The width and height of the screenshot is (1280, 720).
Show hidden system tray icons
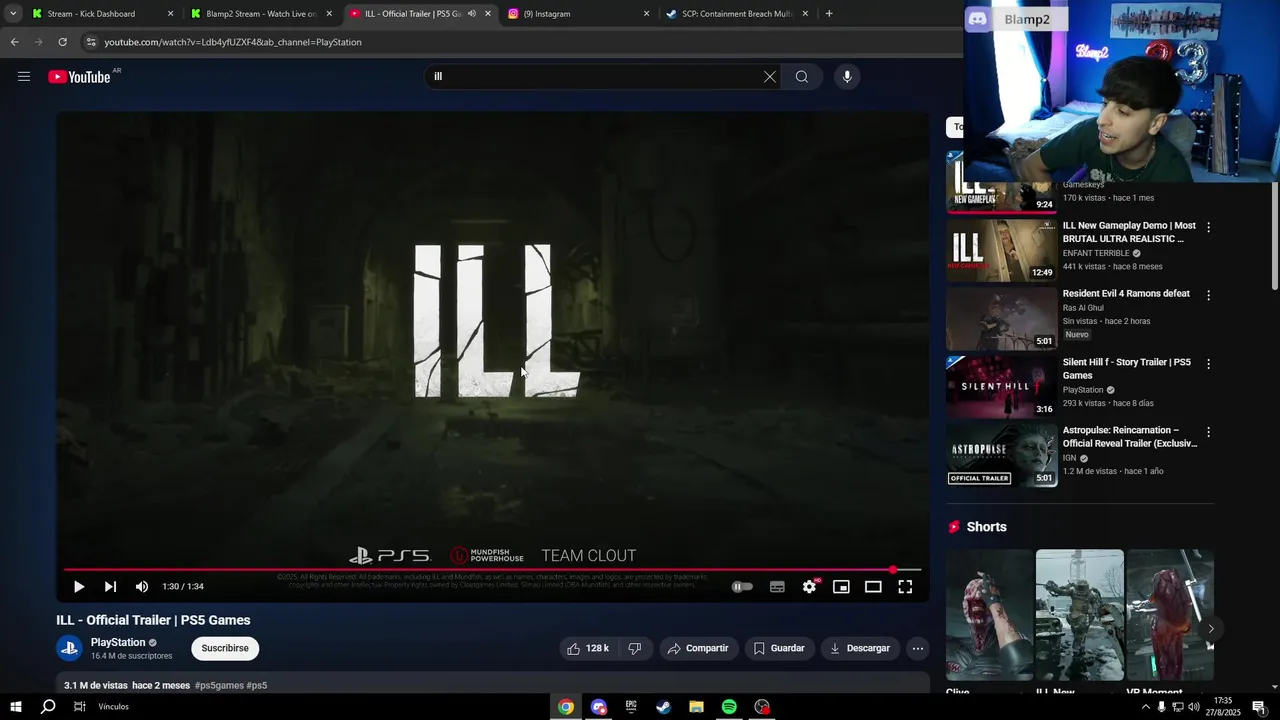point(1145,707)
